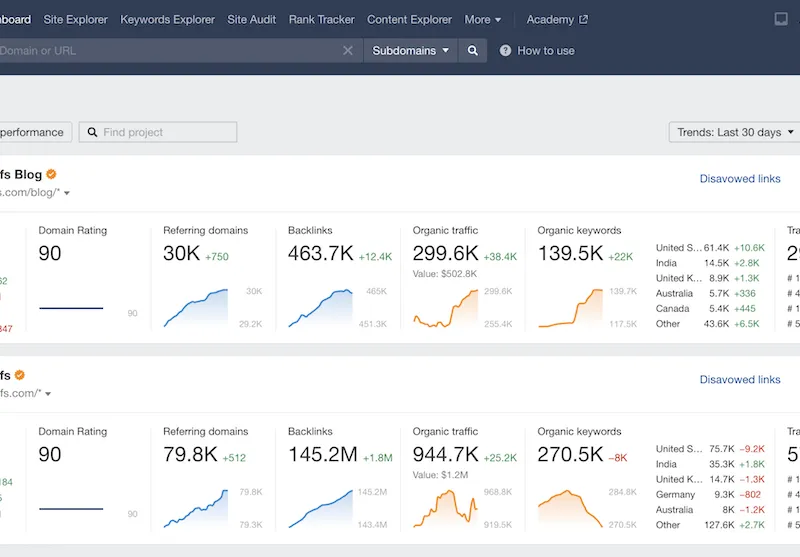Click verified badge on second project

19,375
